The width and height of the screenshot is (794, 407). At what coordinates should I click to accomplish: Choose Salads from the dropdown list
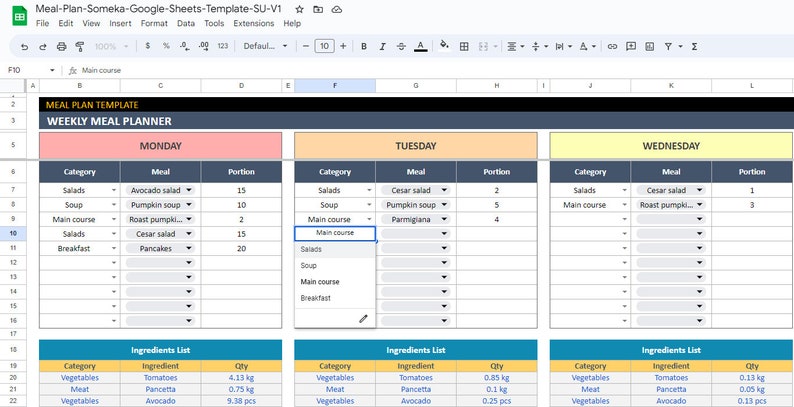pyautogui.click(x=335, y=250)
